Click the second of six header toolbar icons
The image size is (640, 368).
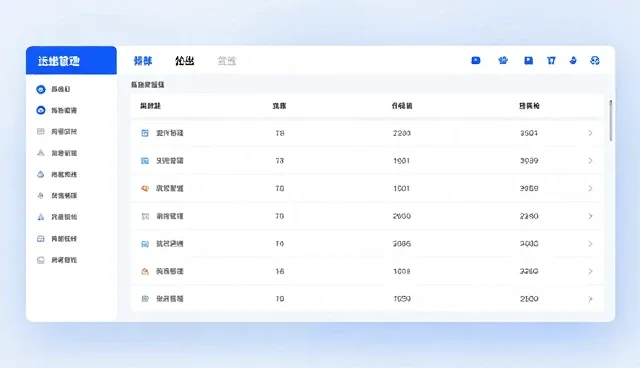click(x=503, y=60)
